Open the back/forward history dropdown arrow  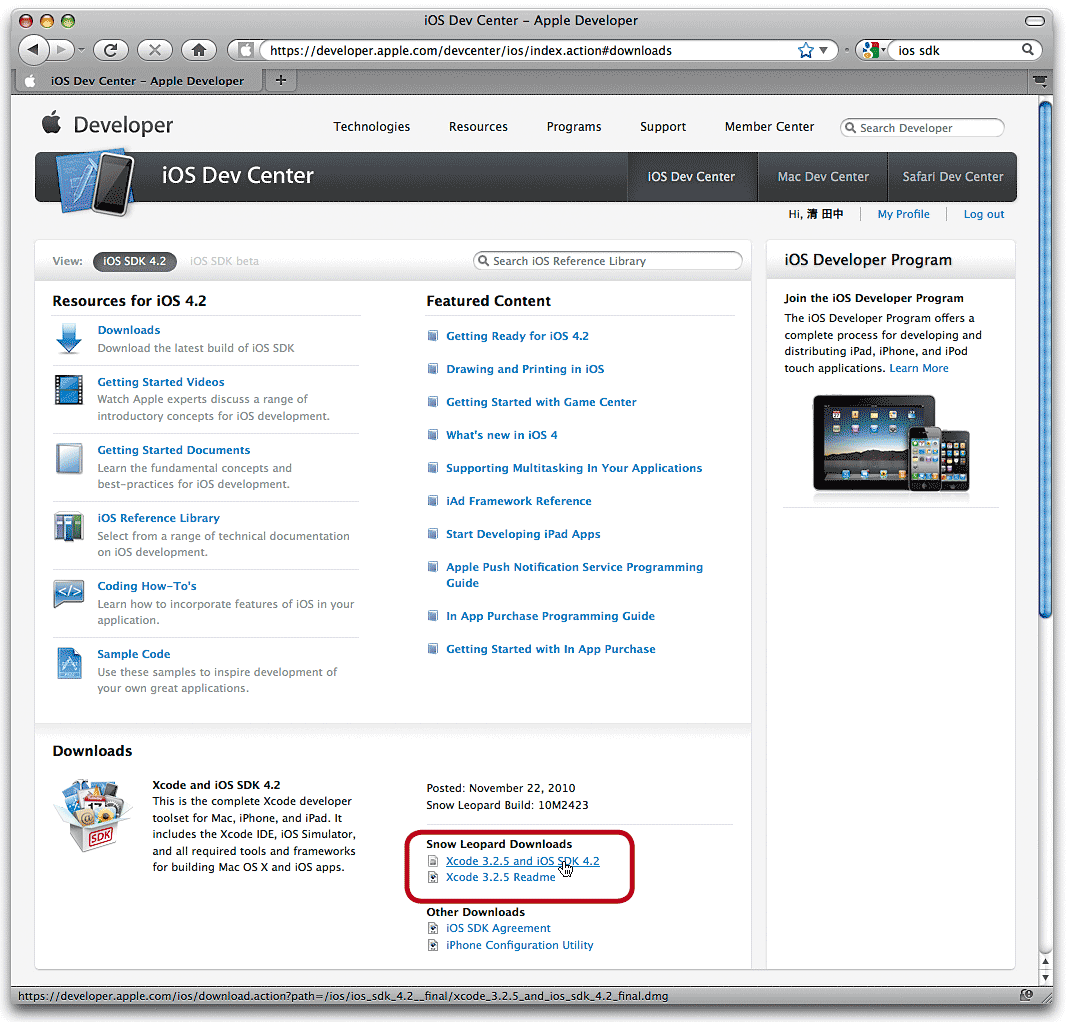click(81, 50)
